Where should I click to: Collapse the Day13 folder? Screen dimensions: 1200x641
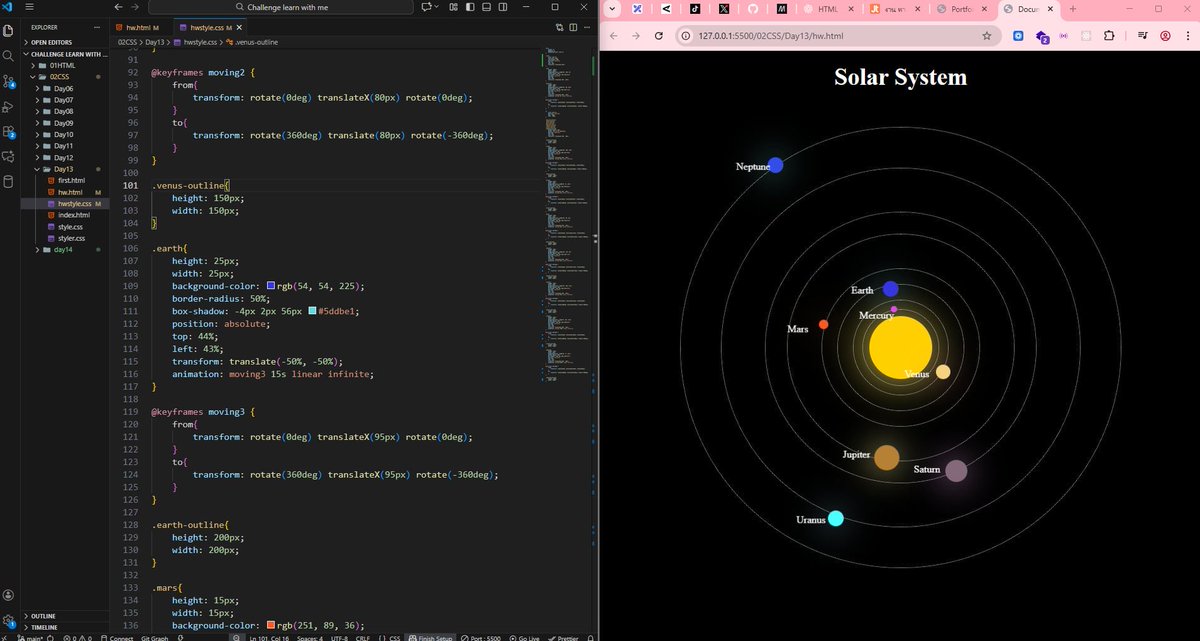pos(63,169)
